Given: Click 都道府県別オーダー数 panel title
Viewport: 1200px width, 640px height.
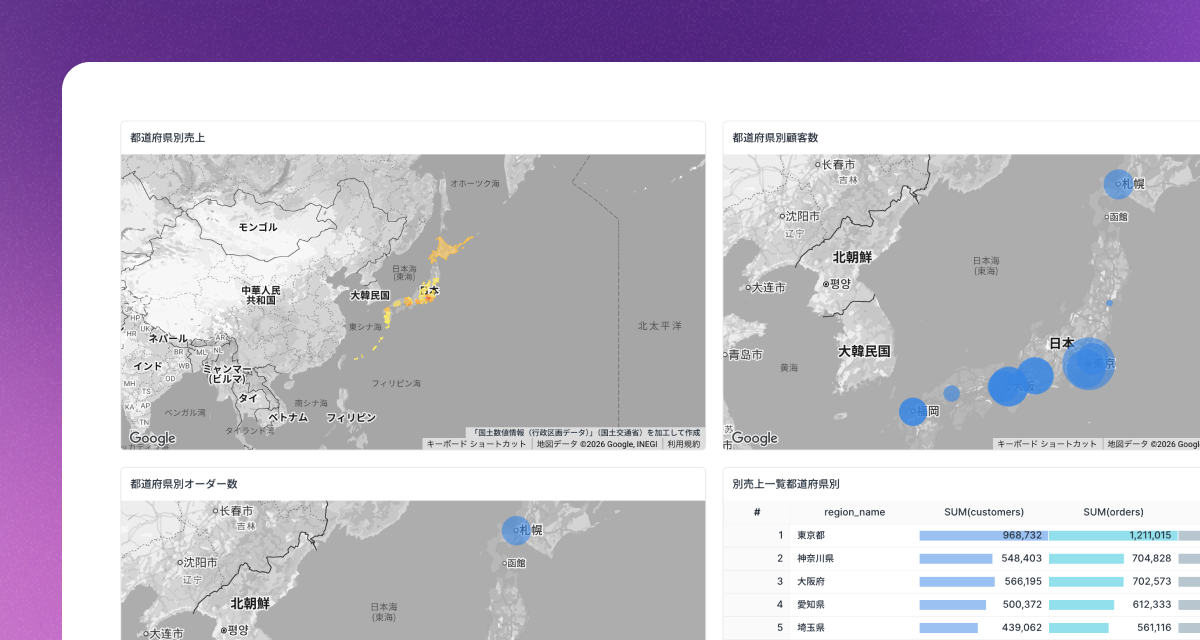Looking at the screenshot, I should [x=183, y=484].
